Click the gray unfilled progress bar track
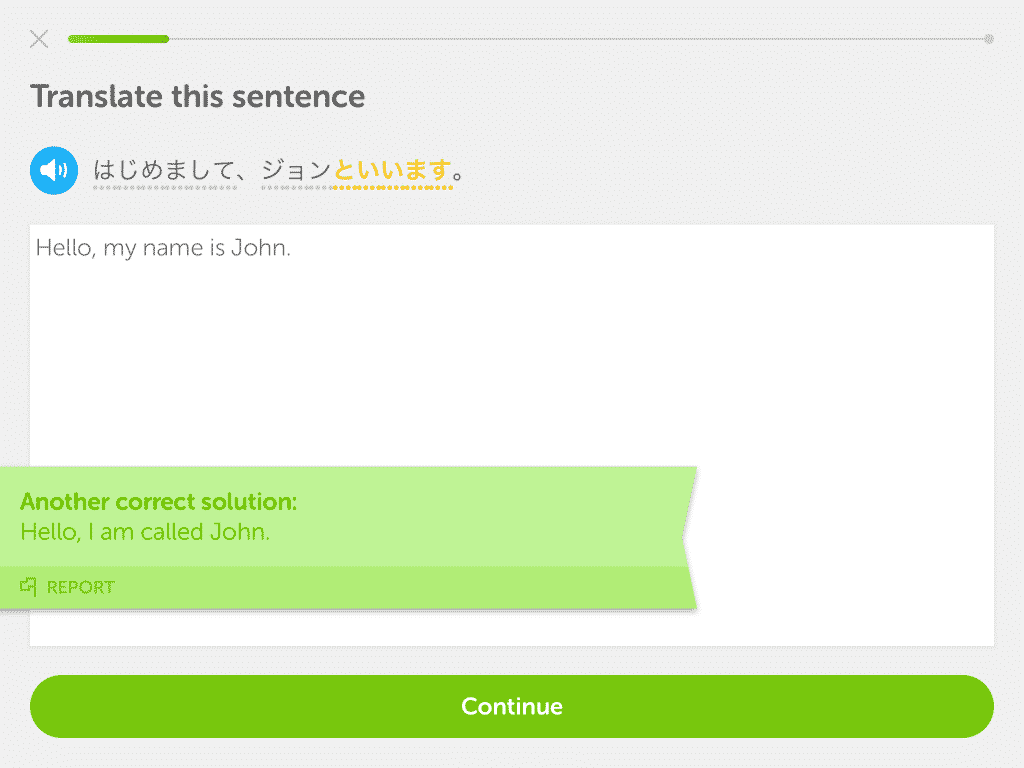Screen dimensions: 1024x768 click(x=577, y=39)
